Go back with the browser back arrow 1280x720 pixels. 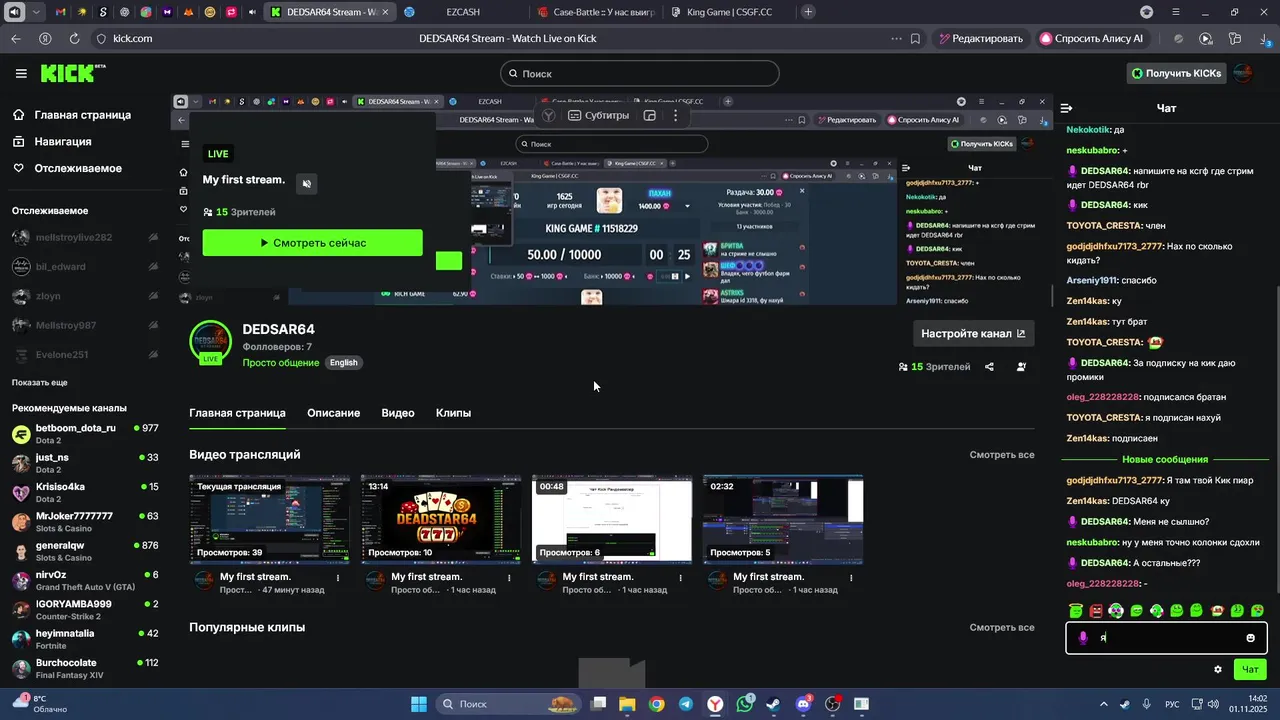pyautogui.click(x=15, y=38)
